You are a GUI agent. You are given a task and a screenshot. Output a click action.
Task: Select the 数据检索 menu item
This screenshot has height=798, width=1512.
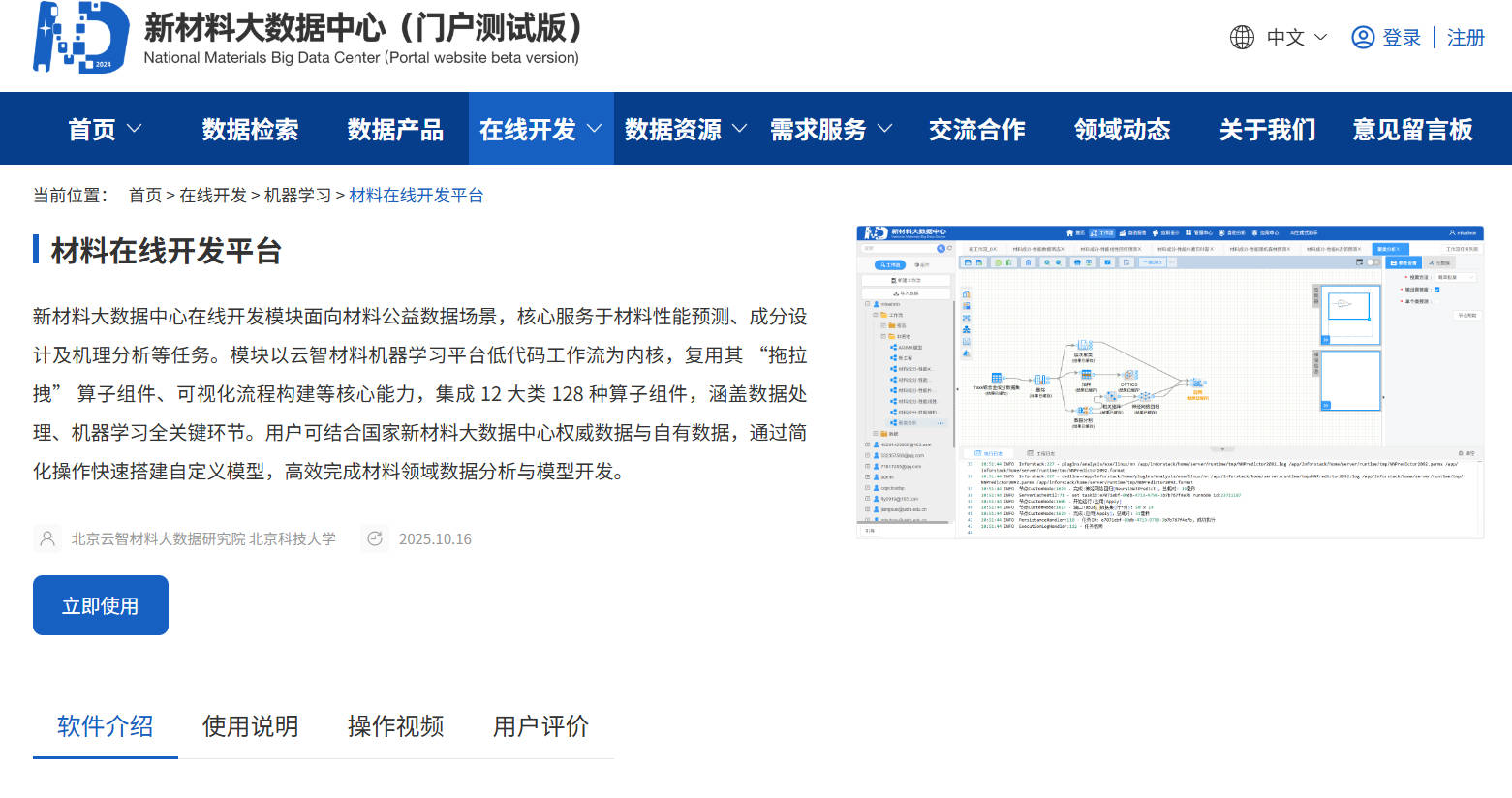249,128
